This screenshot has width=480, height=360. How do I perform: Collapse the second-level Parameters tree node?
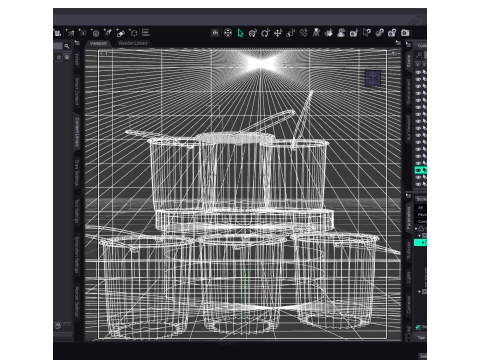(x=419, y=236)
